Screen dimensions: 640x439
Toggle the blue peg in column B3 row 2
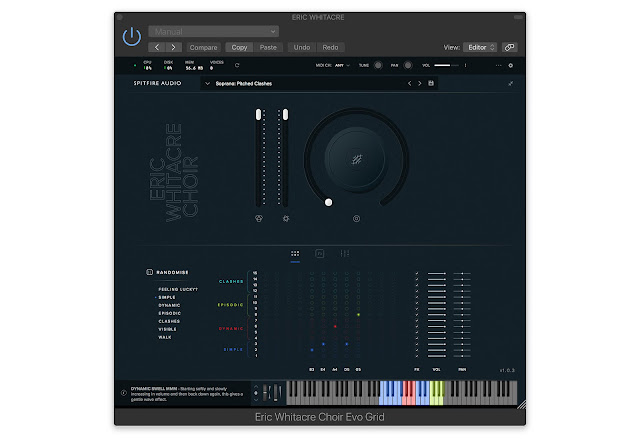(312, 350)
